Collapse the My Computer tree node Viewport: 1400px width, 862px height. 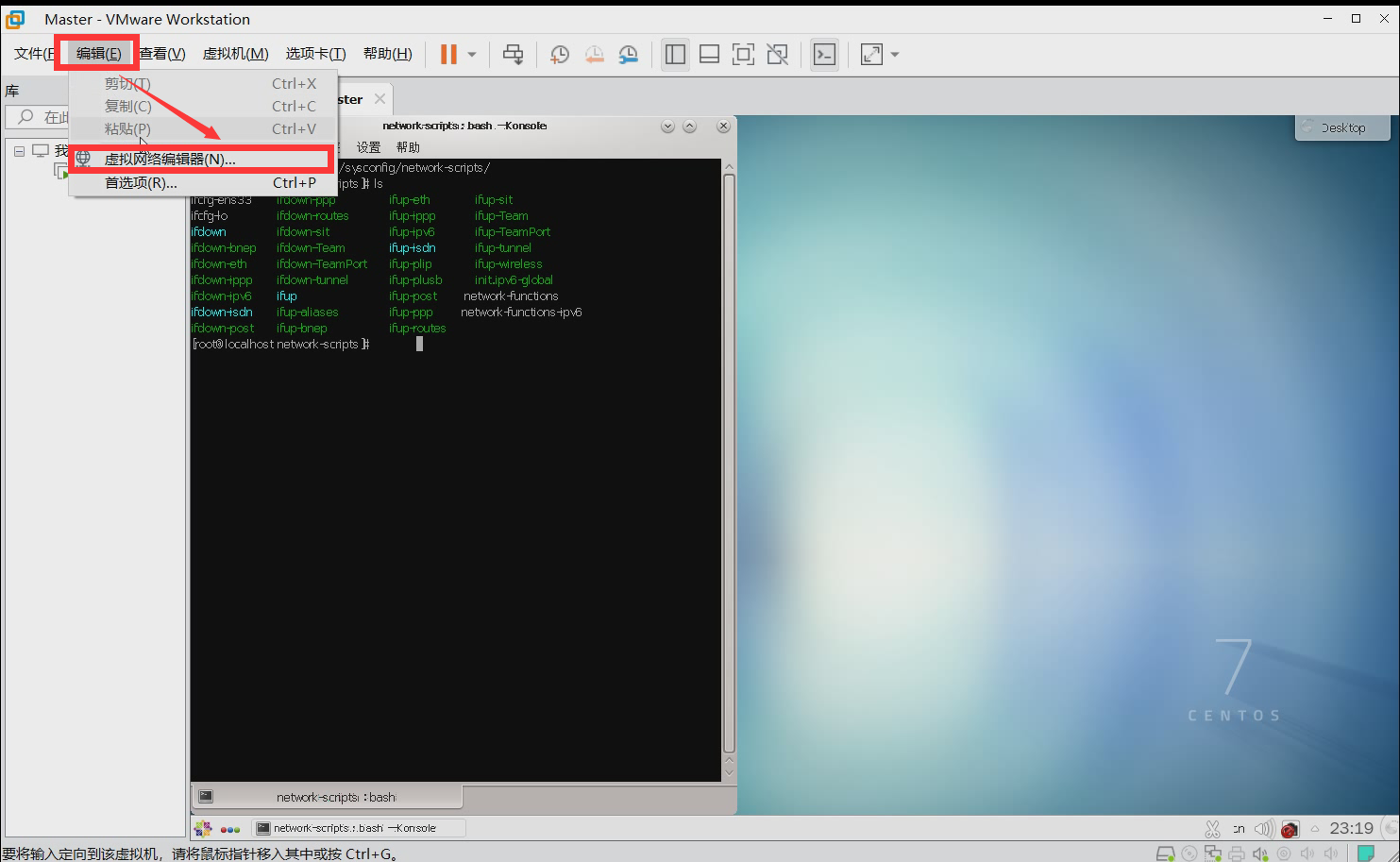point(19,150)
